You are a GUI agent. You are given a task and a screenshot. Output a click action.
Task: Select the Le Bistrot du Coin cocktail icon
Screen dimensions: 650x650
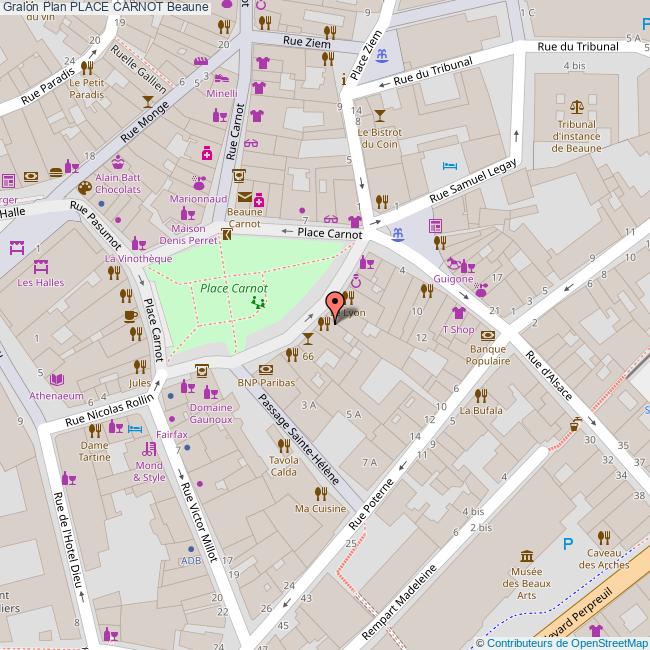point(379,115)
